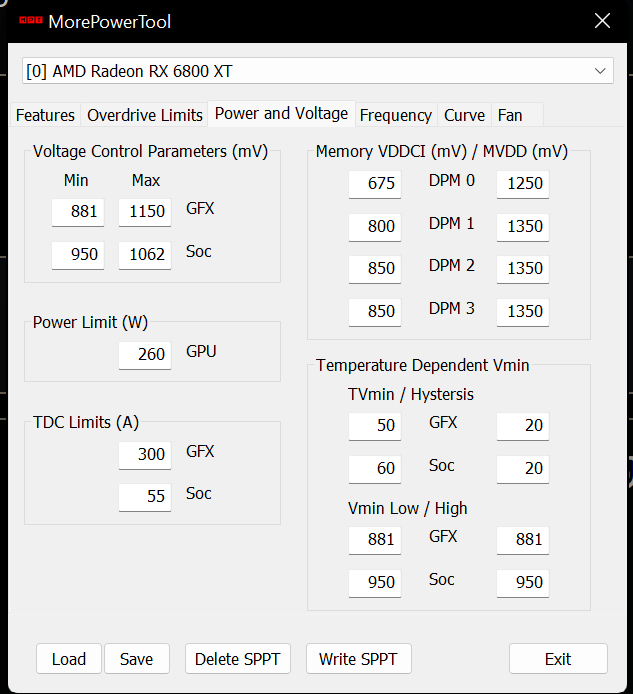Click the Save button

click(x=137, y=659)
